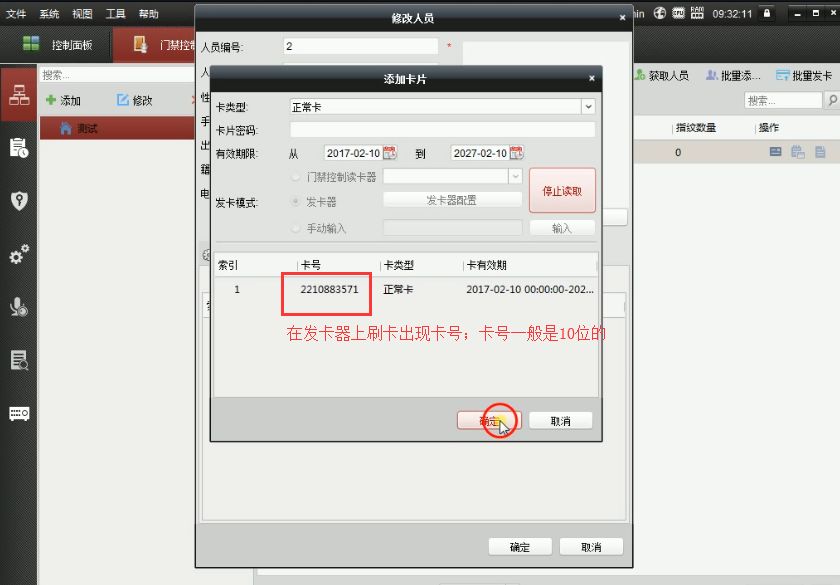Select the 测试 organization tree item

point(88,128)
